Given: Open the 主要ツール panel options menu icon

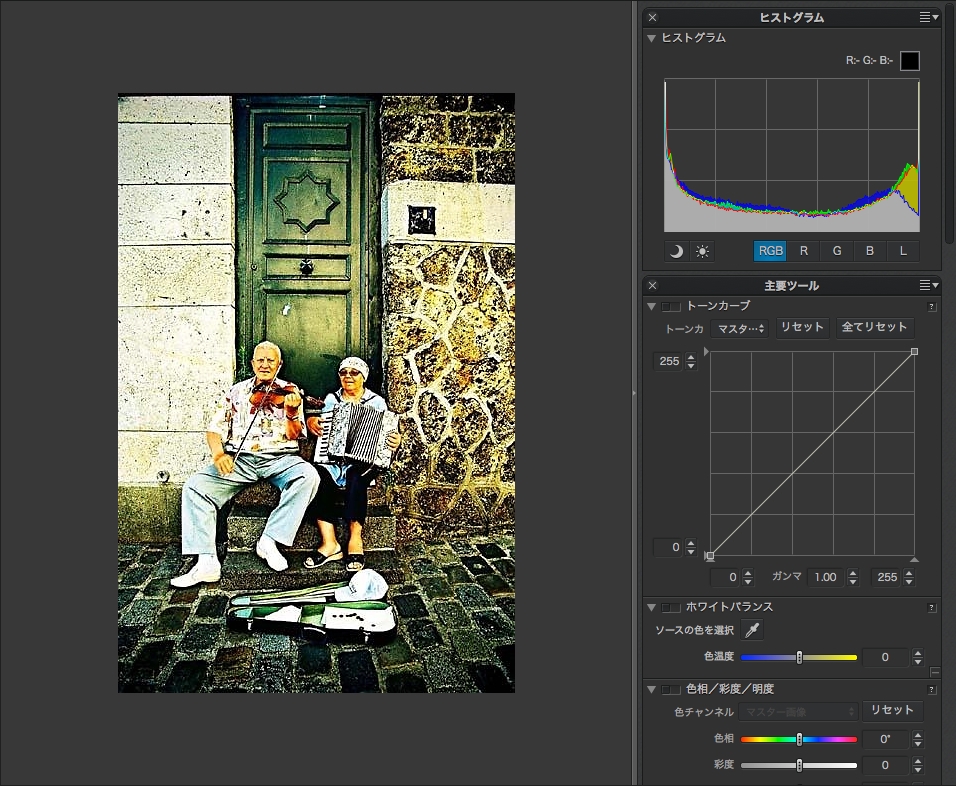Looking at the screenshot, I should [929, 285].
